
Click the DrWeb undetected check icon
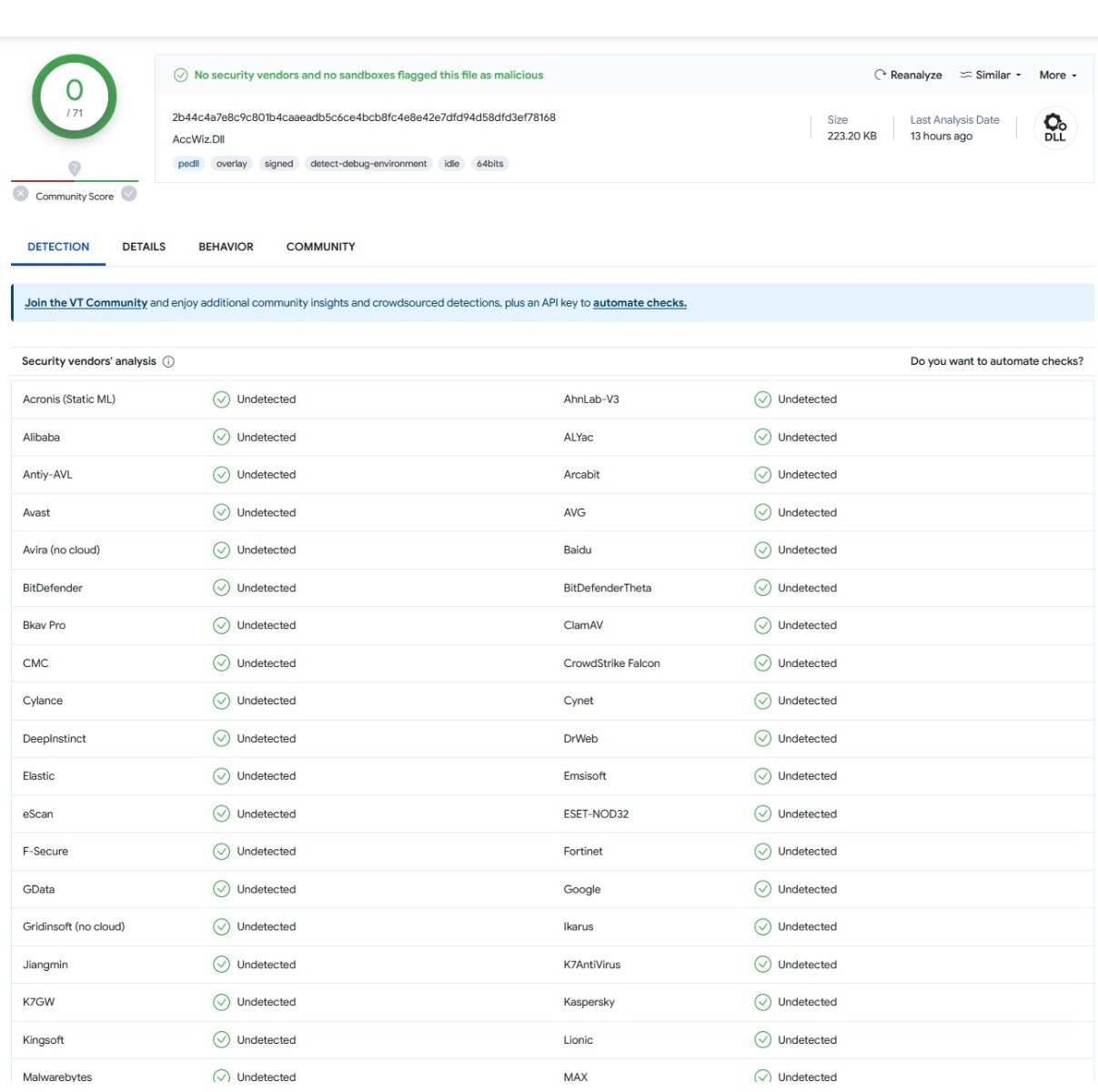tap(762, 739)
